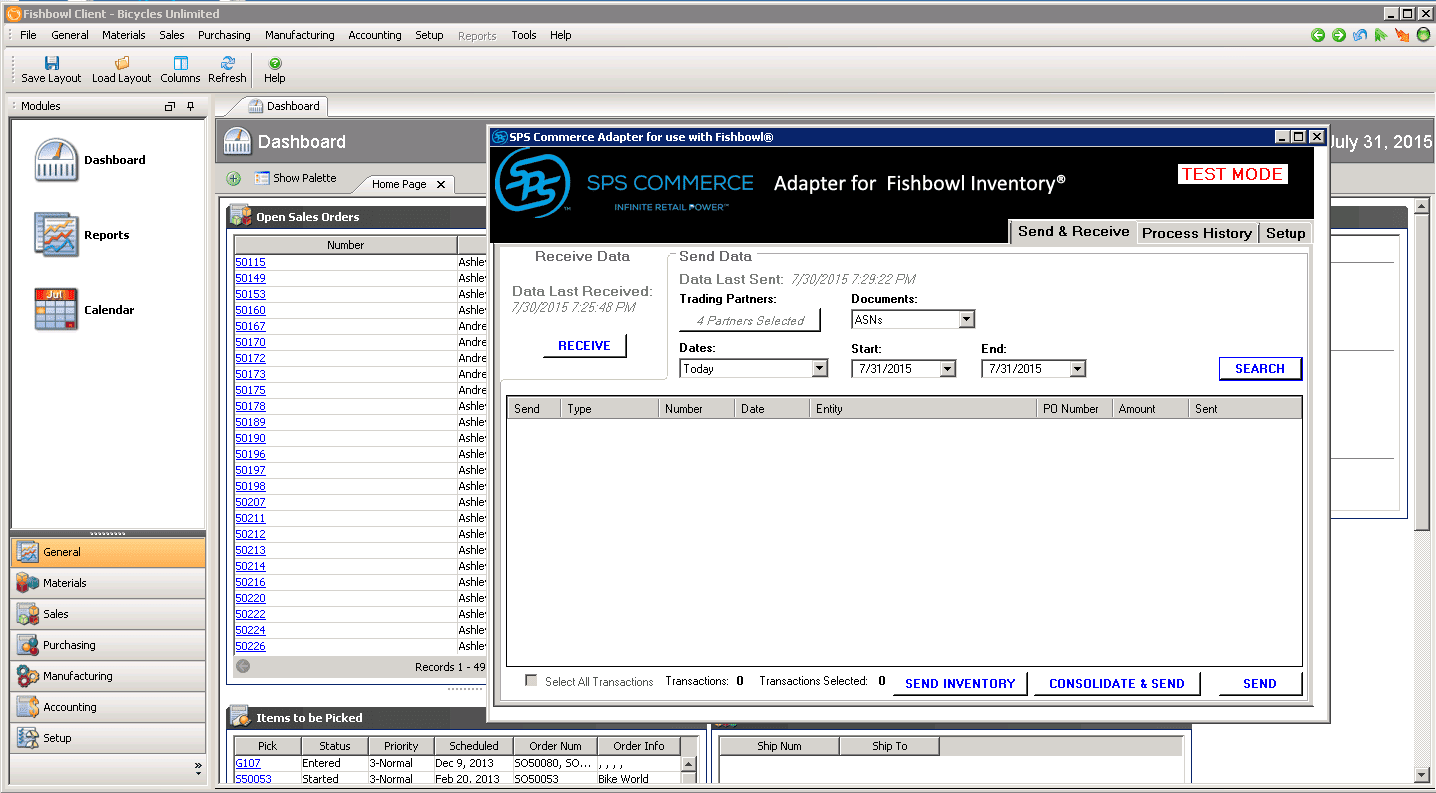Click the dashboard vertical scrollbar down arrow
The width and height of the screenshot is (1436, 793).
(x=1422, y=774)
